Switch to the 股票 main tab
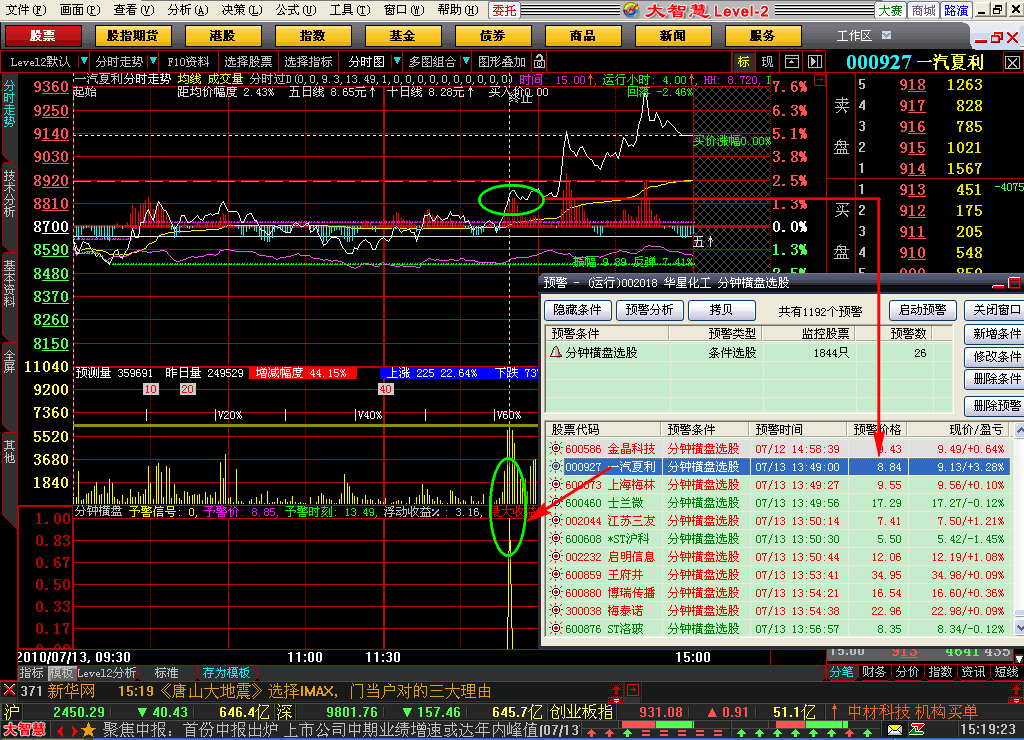This screenshot has width=1024, height=740. (x=42, y=36)
